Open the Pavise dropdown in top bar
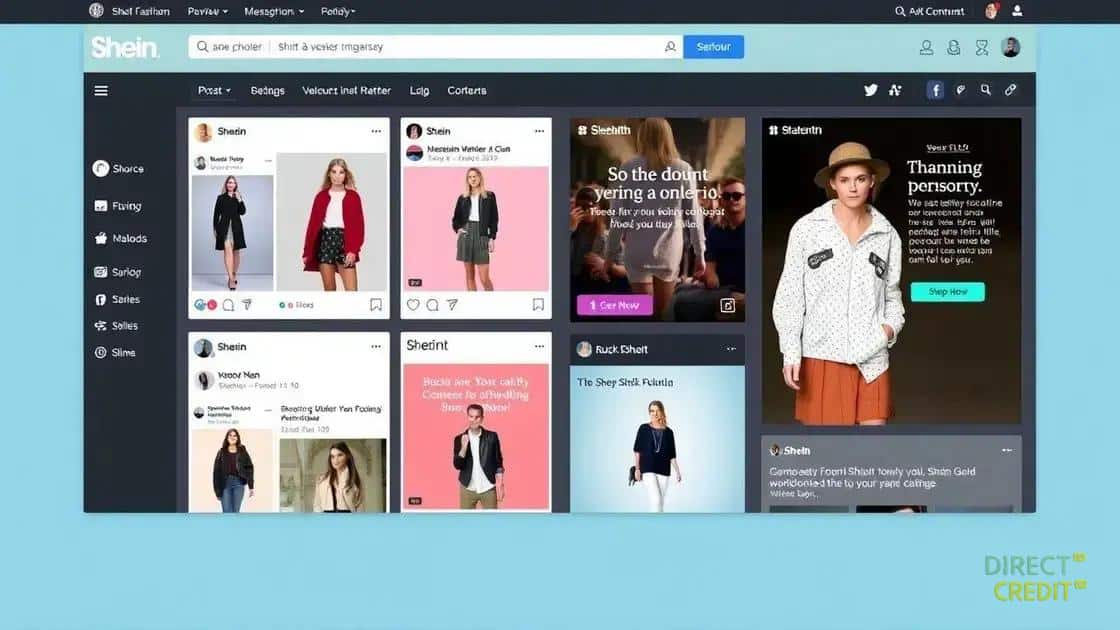Screen dimensions: 1120x630 pos(207,11)
